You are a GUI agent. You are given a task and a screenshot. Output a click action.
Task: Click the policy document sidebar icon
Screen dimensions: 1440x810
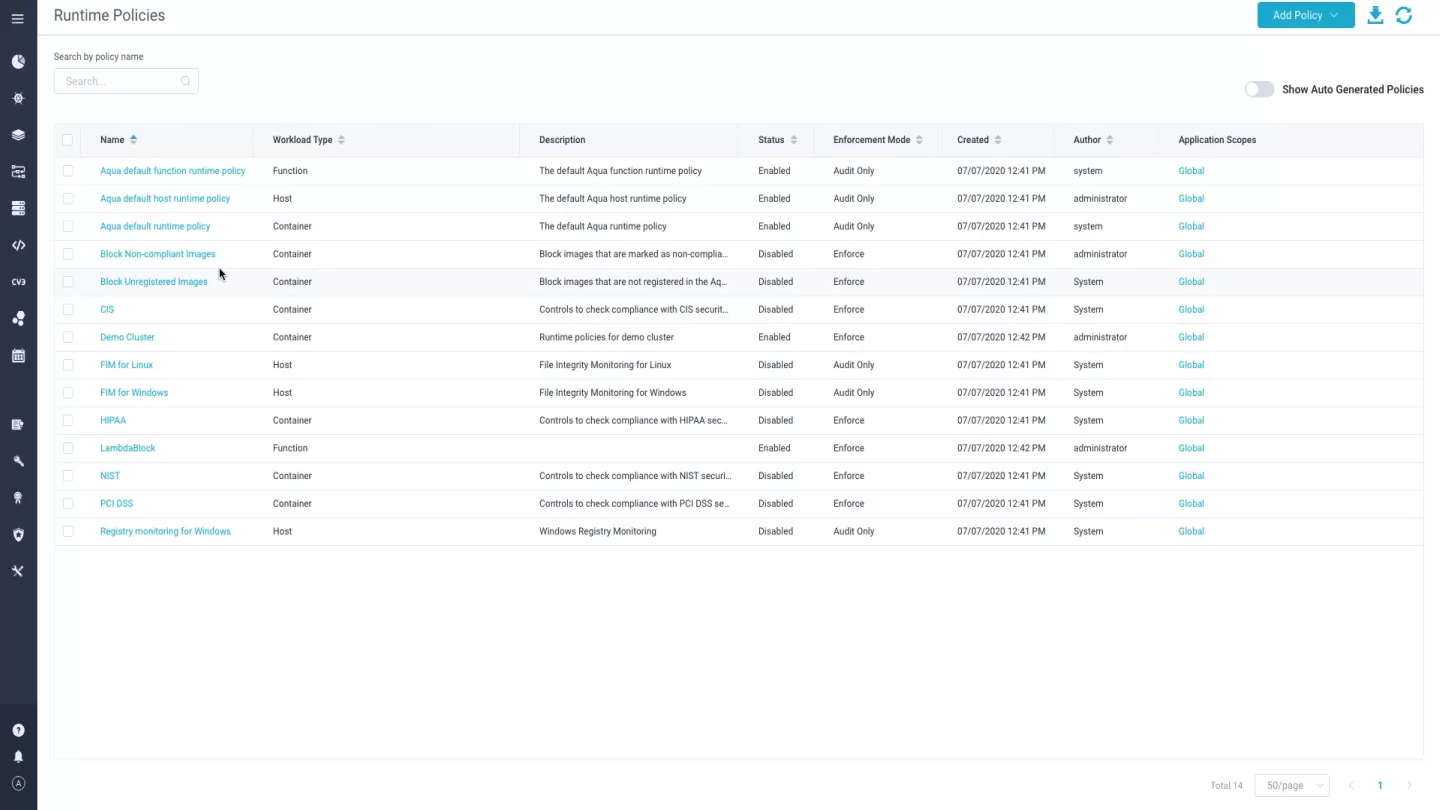pyautogui.click(x=18, y=425)
